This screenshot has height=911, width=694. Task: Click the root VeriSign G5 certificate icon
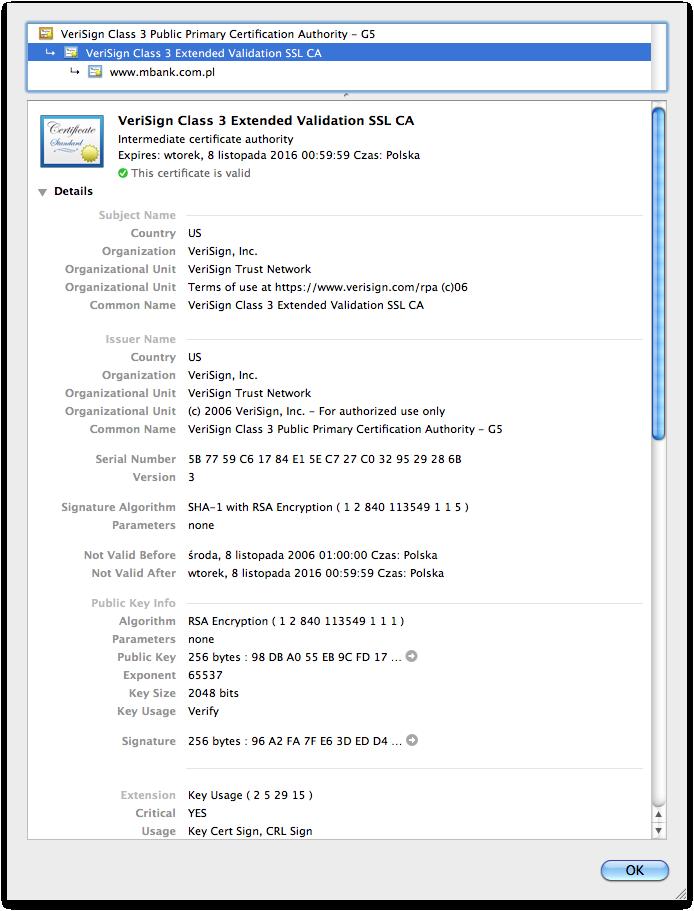pos(46,33)
